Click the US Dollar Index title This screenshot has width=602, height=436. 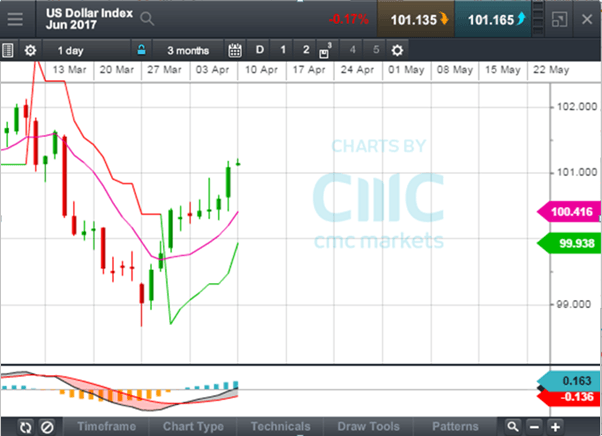pos(89,13)
